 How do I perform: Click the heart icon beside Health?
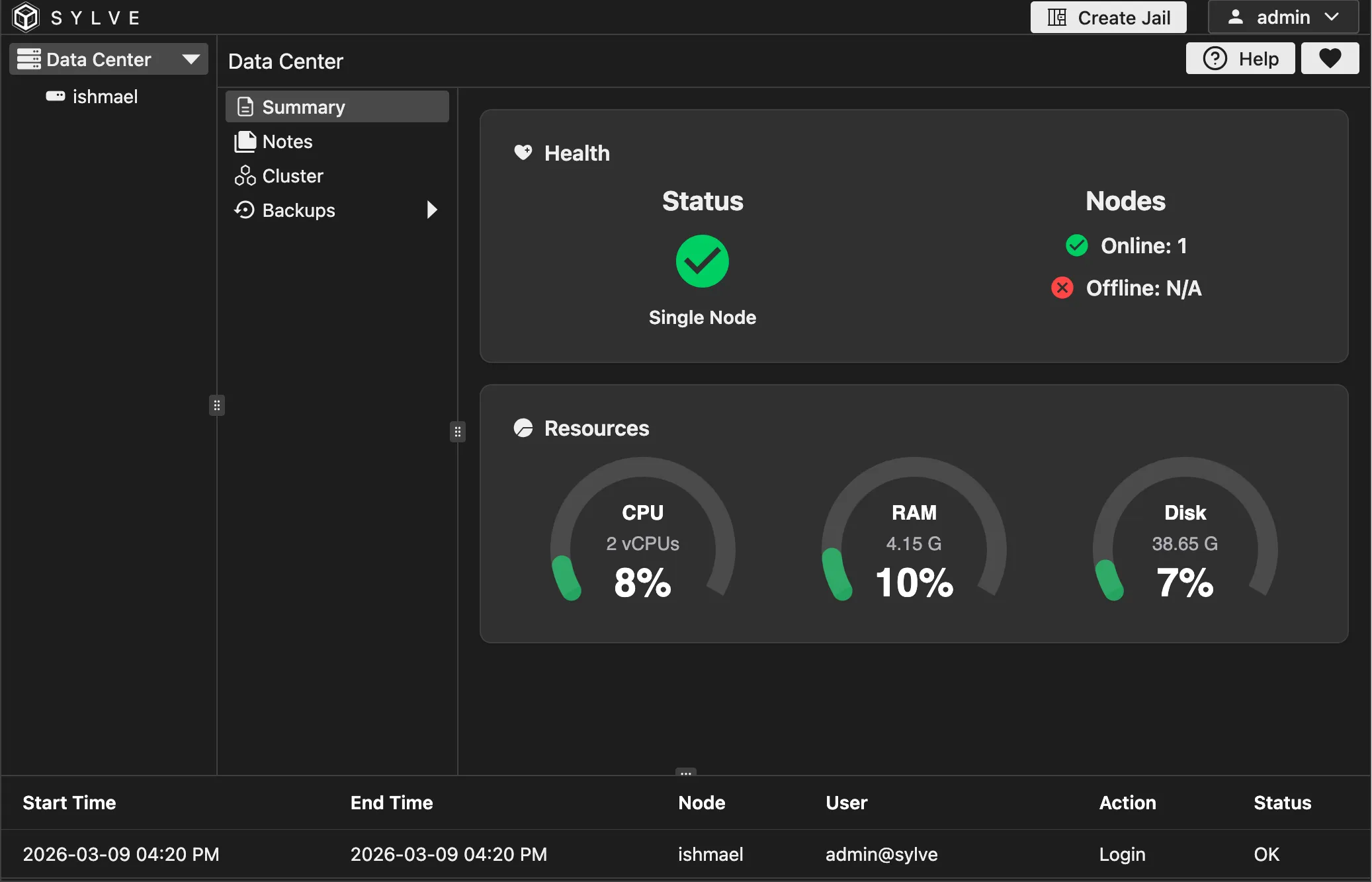coord(523,152)
